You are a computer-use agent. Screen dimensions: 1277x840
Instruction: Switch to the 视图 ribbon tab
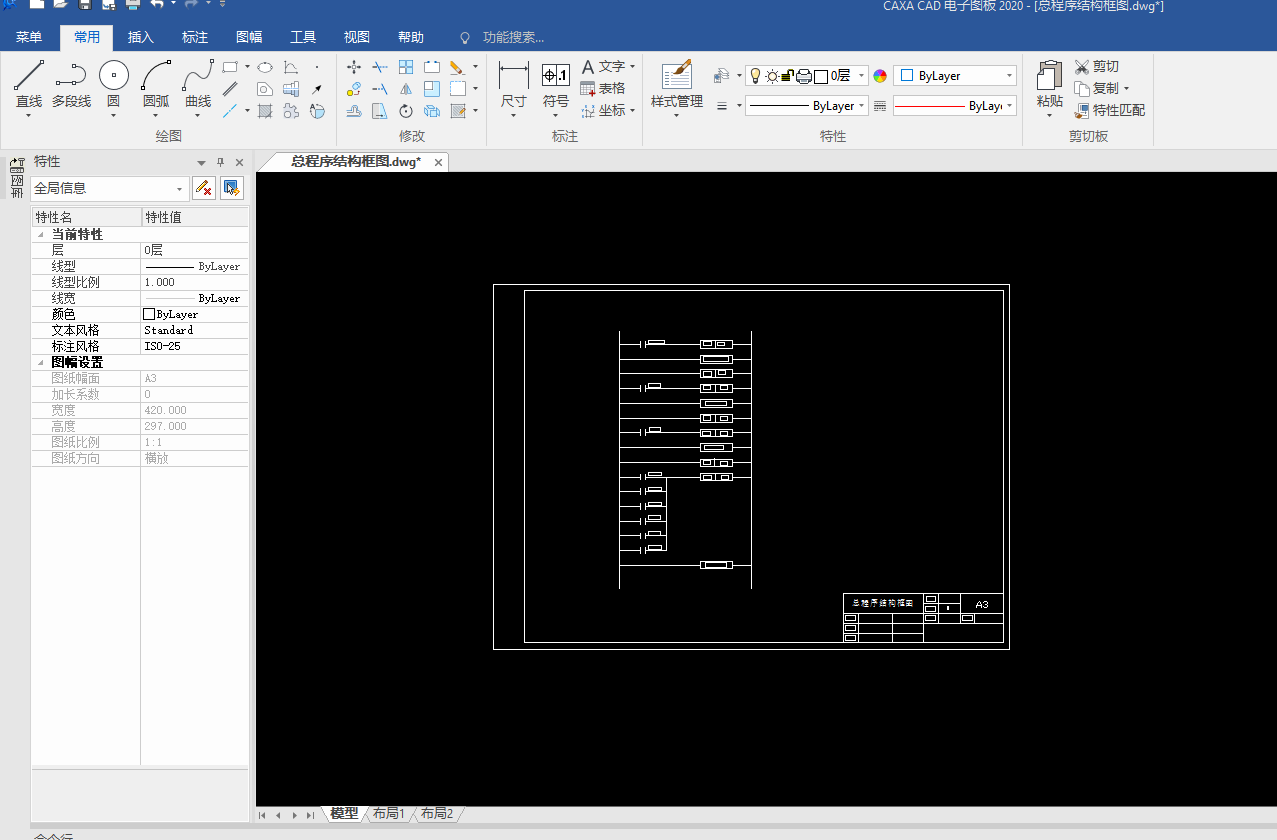pos(357,38)
